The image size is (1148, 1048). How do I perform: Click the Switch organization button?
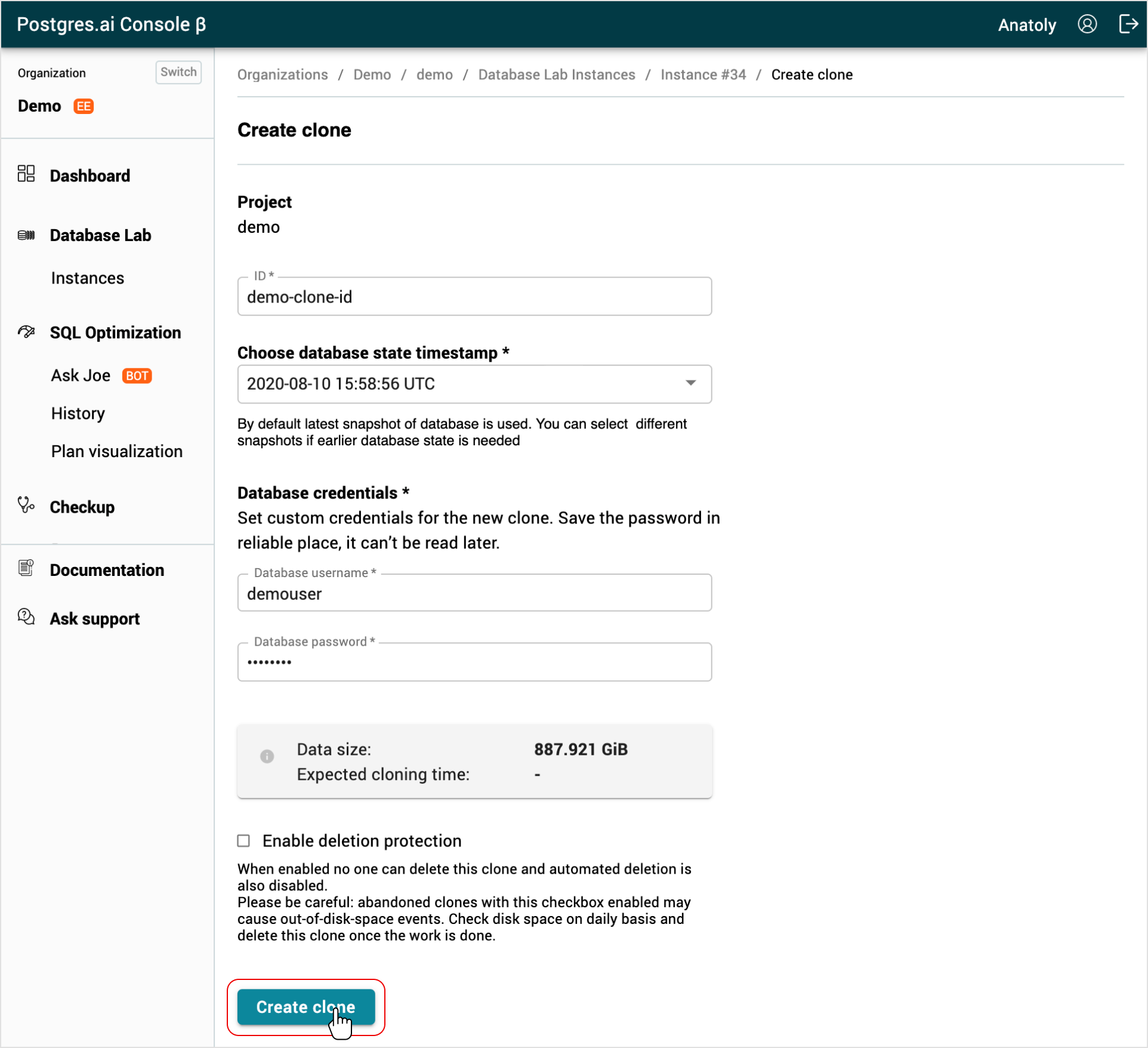(x=178, y=72)
